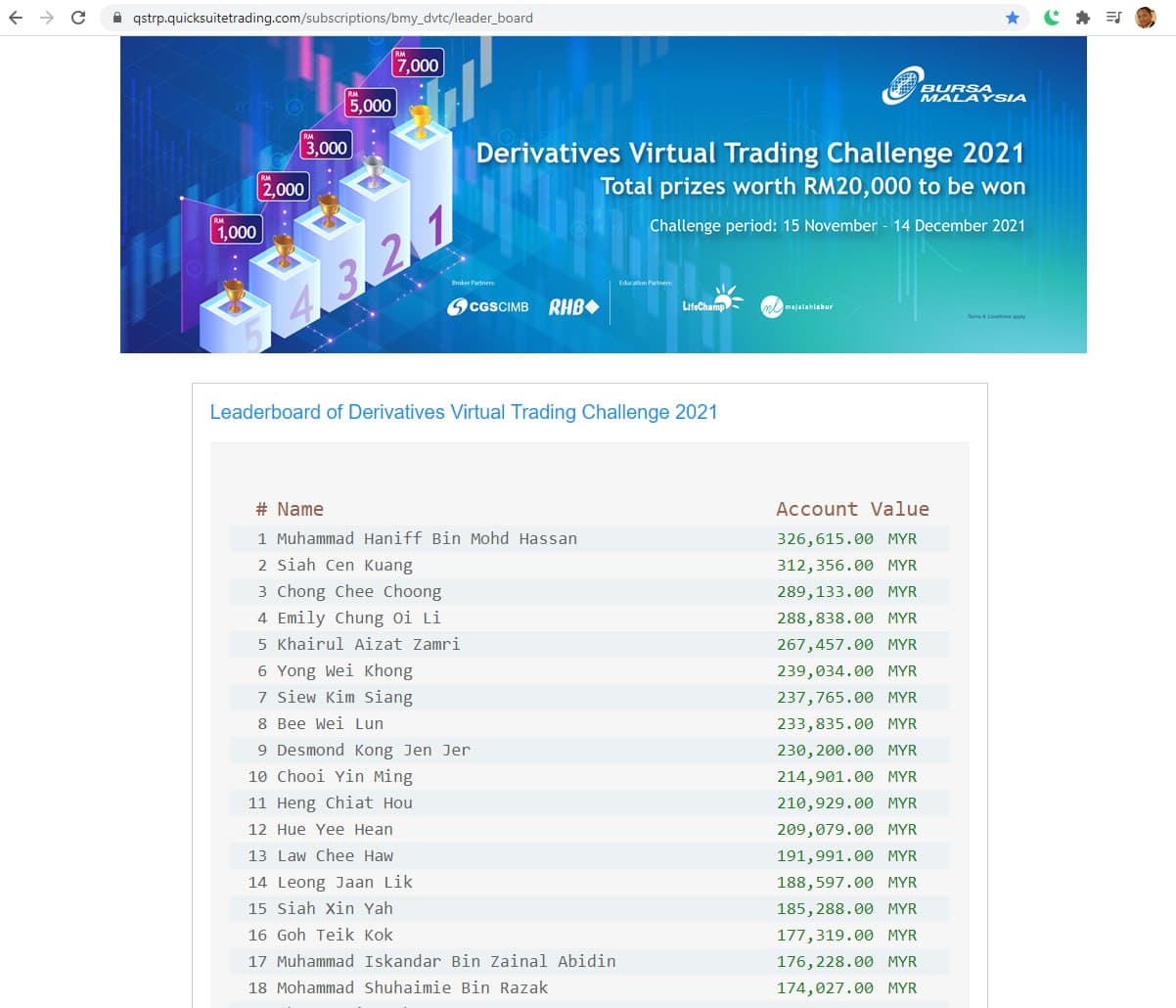Click the Leaderboard of Derivatives Virtual Trading Challenge heading
Screen dimensions: 1176x1008
pos(464,412)
